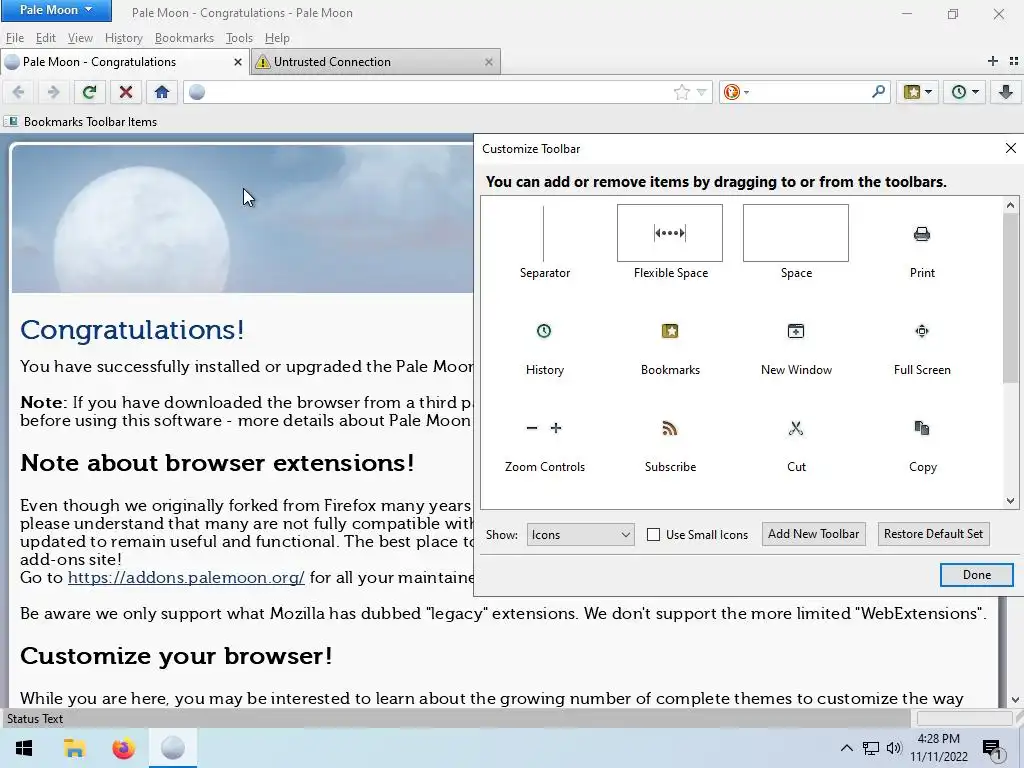Image resolution: width=1024 pixels, height=768 pixels.
Task: Select the Copy item in palette
Action: coord(922,446)
